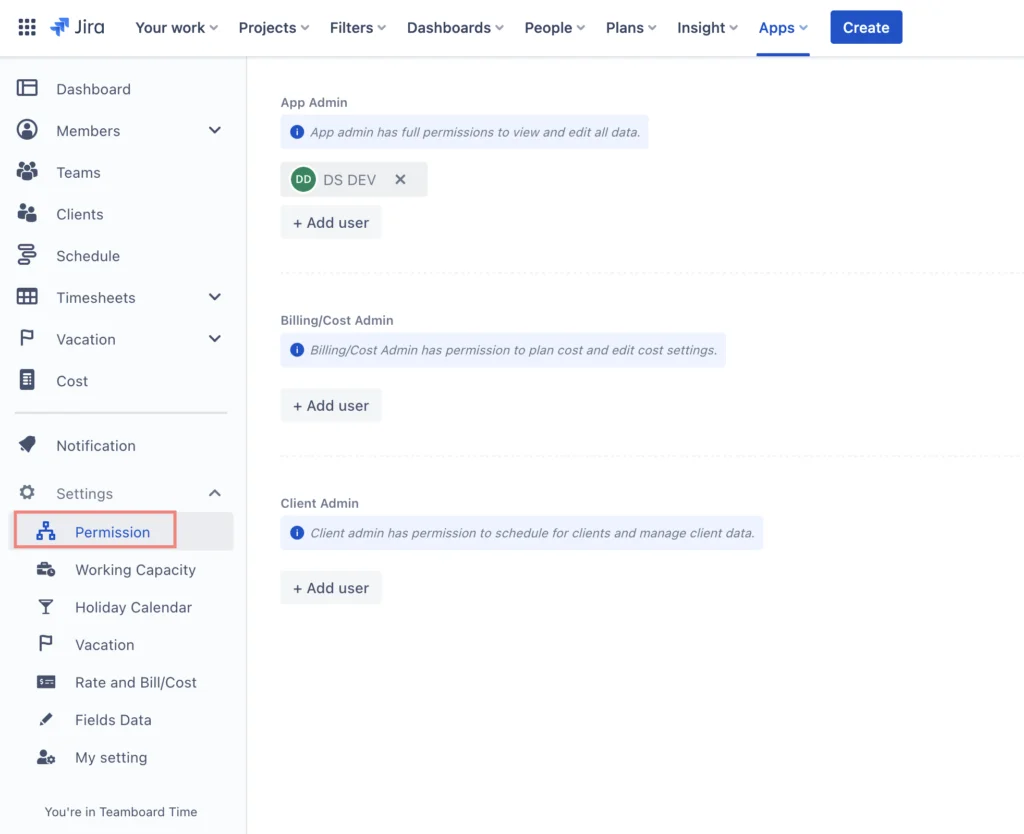Image resolution: width=1024 pixels, height=834 pixels.
Task: Click the App Admin heading
Action: click(314, 103)
